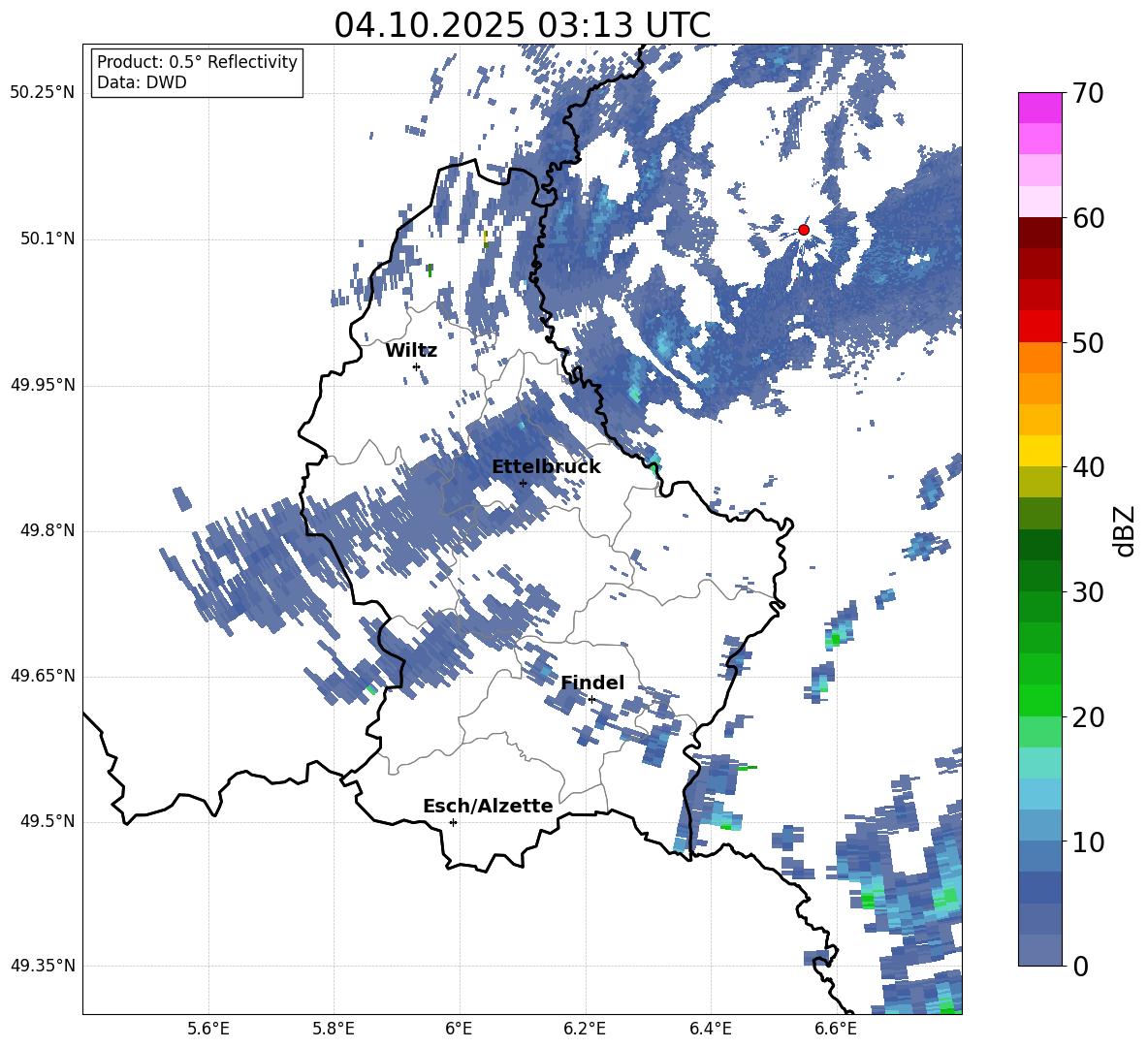Click the dBZ colorbar axis label
1148x1048 pixels.
pos(1125,530)
